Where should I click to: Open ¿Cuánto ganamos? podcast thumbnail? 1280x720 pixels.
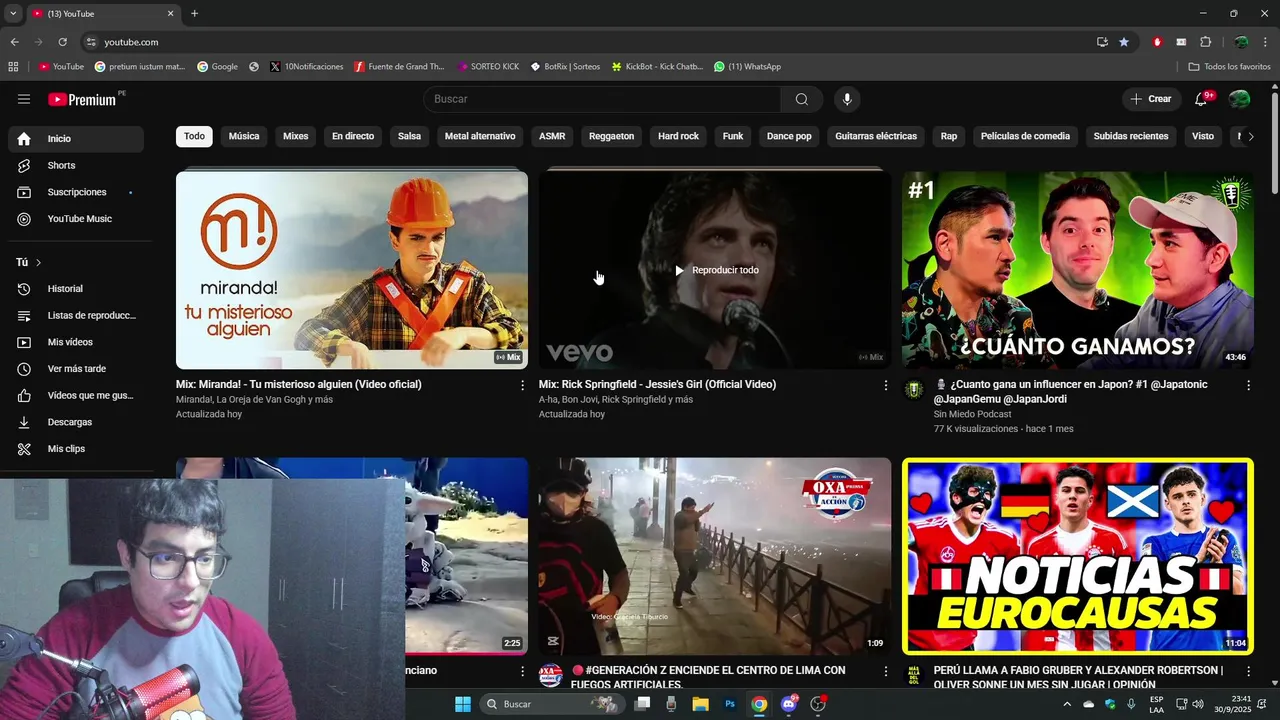[x=1078, y=270]
